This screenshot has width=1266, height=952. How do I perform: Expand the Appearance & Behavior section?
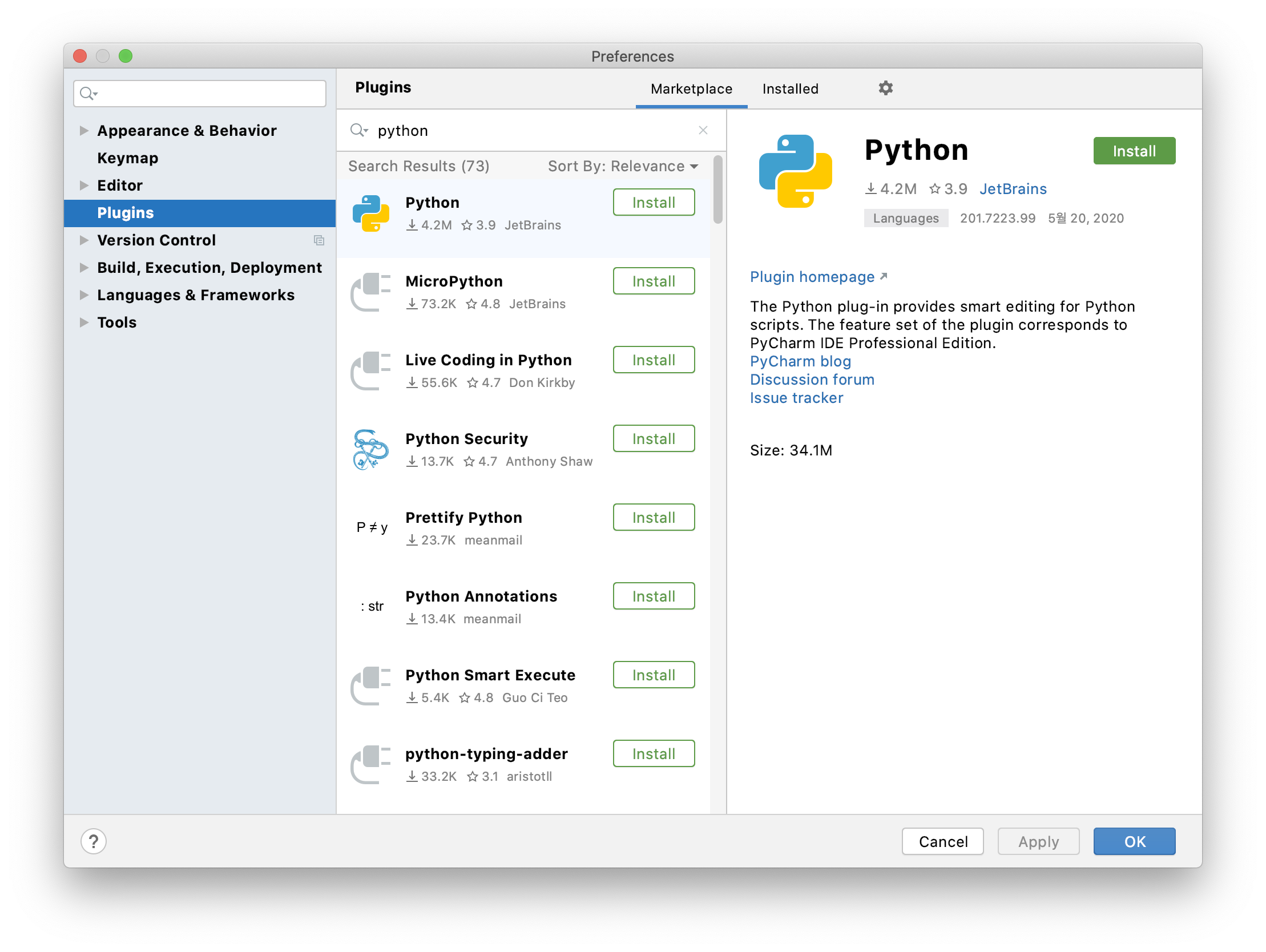coord(84,131)
